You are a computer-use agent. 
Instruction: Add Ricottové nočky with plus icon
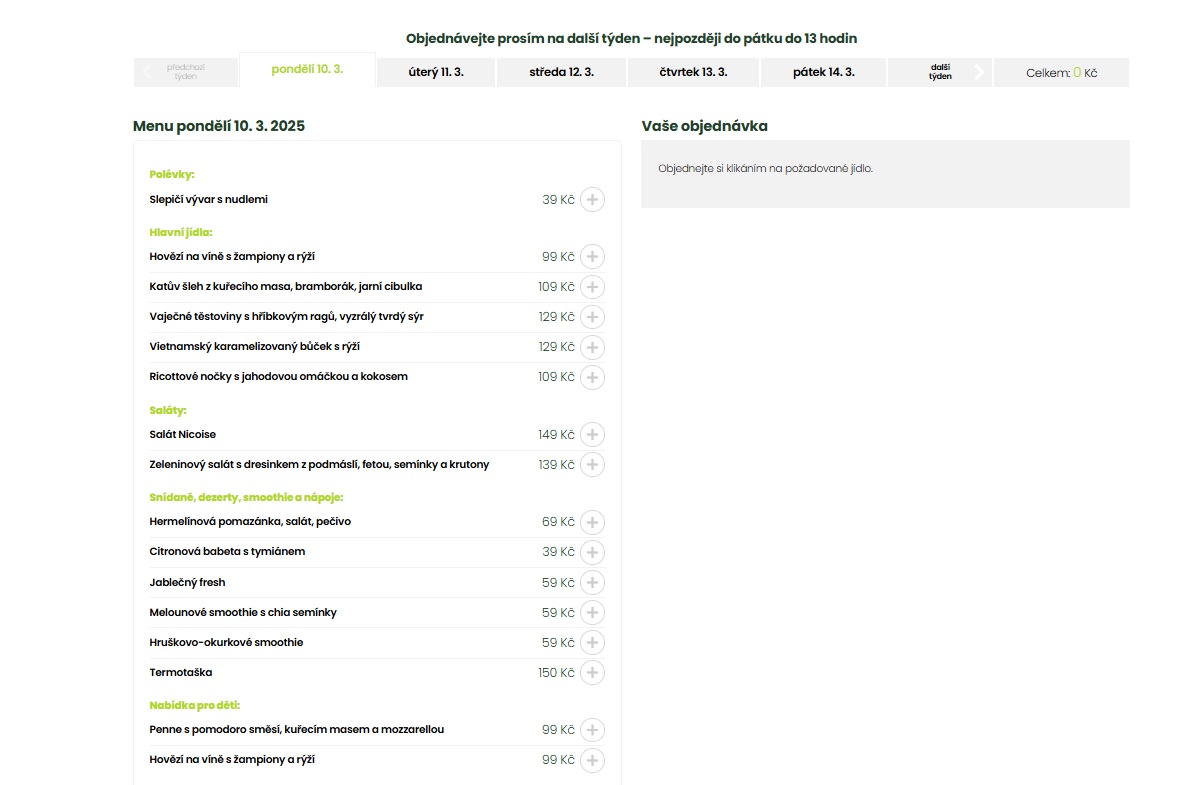tap(592, 377)
